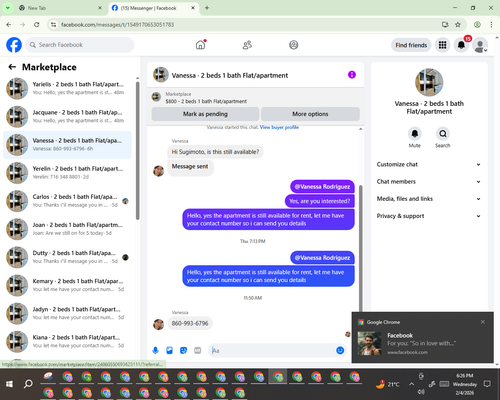This screenshot has height=400, width=500.
Task: Click the Find friends button
Action: tap(411, 45)
